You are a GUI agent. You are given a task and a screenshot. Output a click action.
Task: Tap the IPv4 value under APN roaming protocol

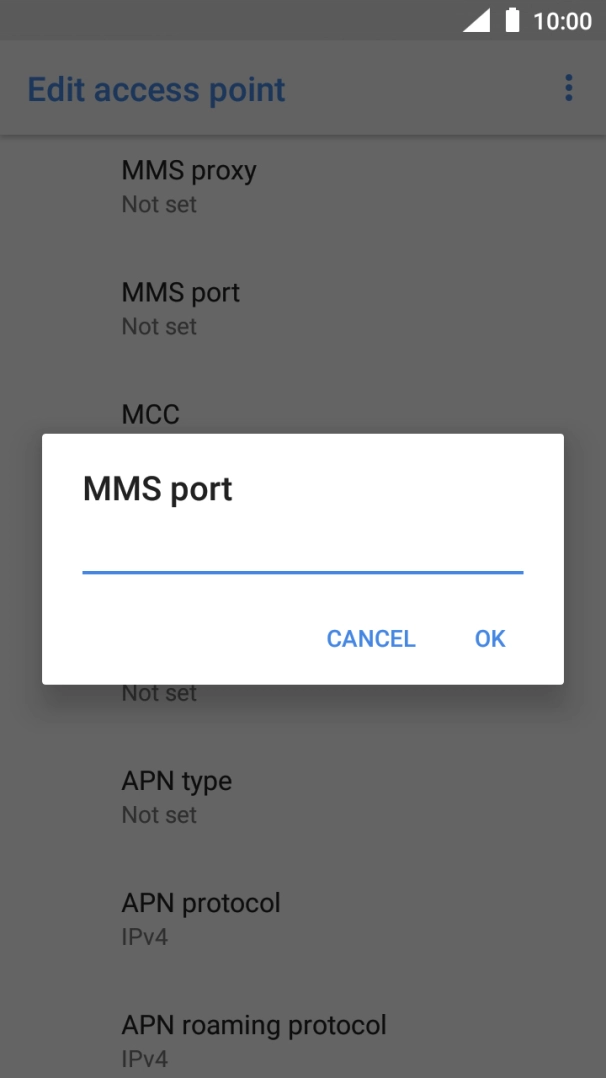tap(144, 1059)
